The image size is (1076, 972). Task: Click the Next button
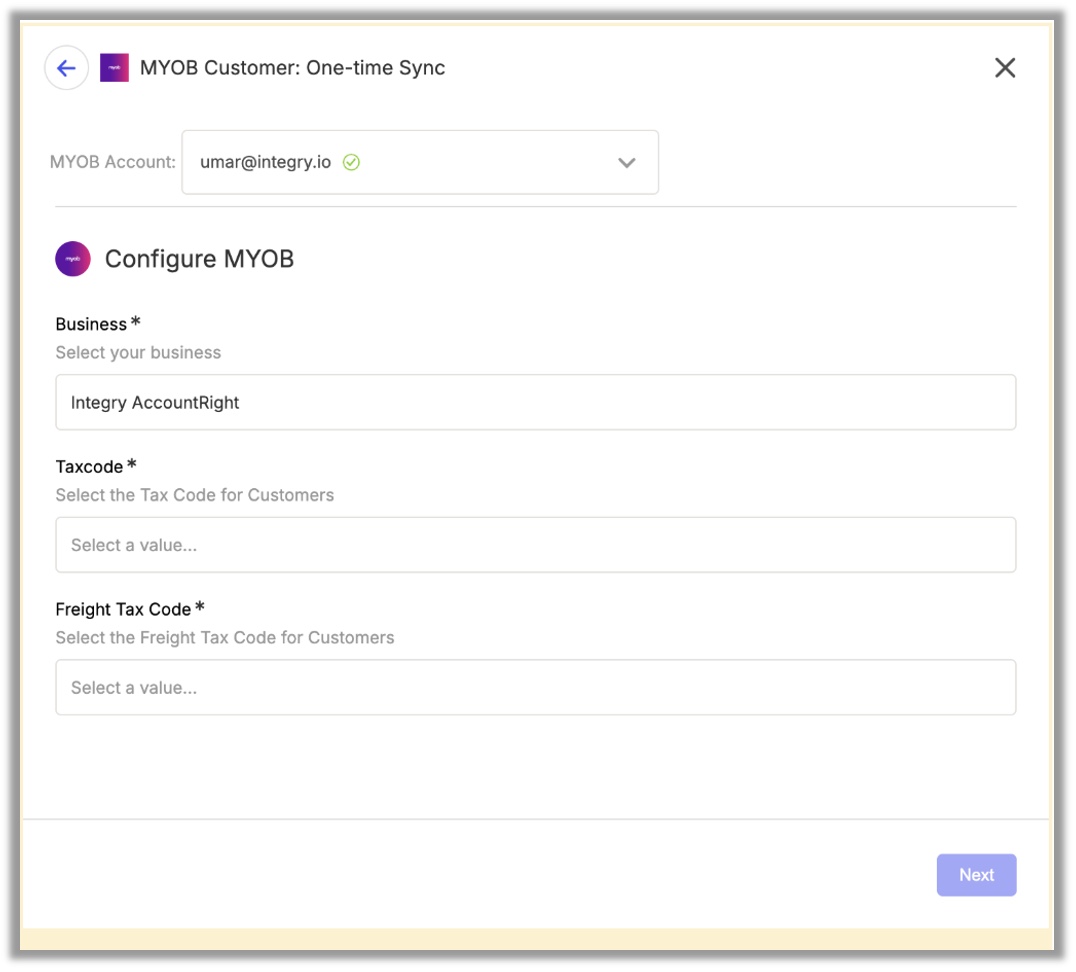point(976,875)
